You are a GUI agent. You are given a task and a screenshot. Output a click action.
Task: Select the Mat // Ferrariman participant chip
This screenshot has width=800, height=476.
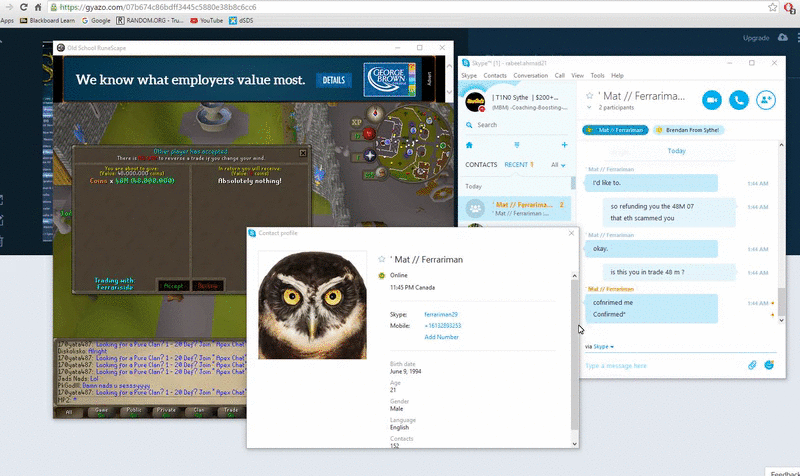(615, 130)
